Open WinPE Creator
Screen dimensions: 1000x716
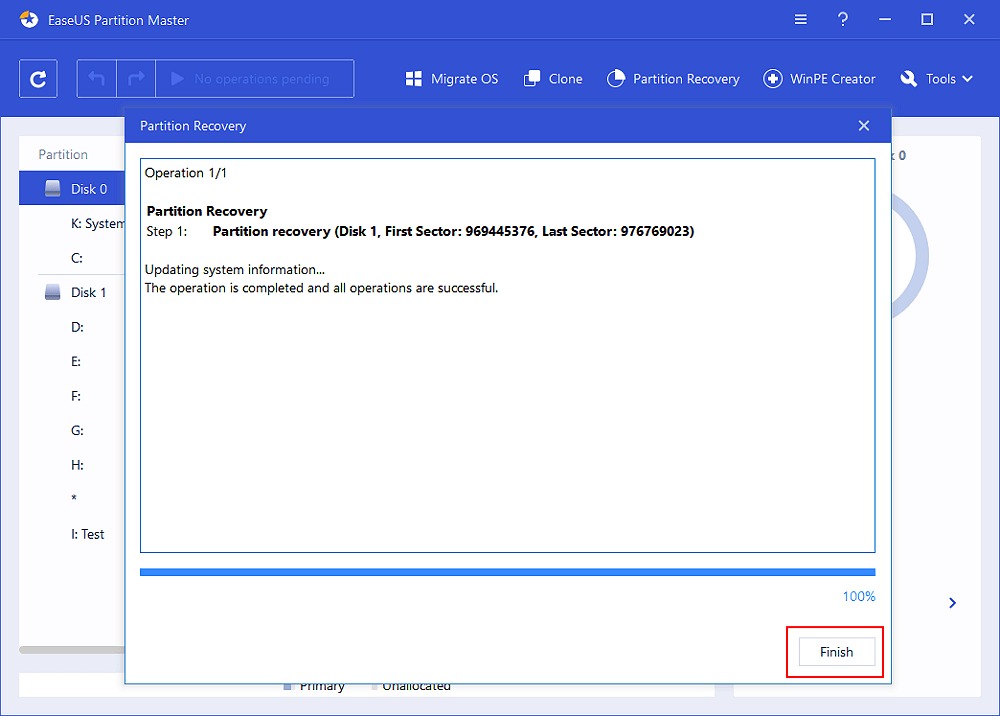[819, 79]
